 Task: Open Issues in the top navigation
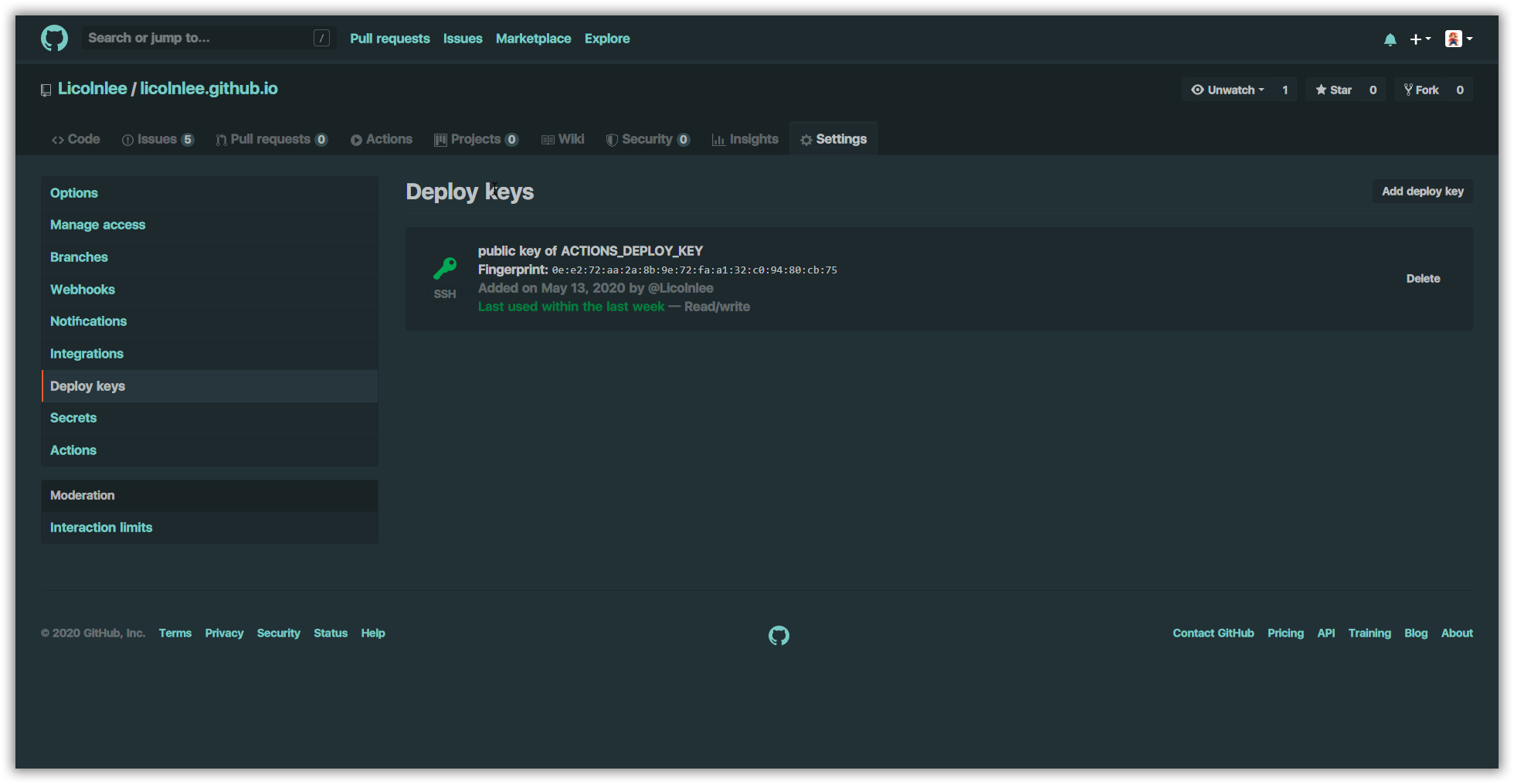(x=463, y=39)
